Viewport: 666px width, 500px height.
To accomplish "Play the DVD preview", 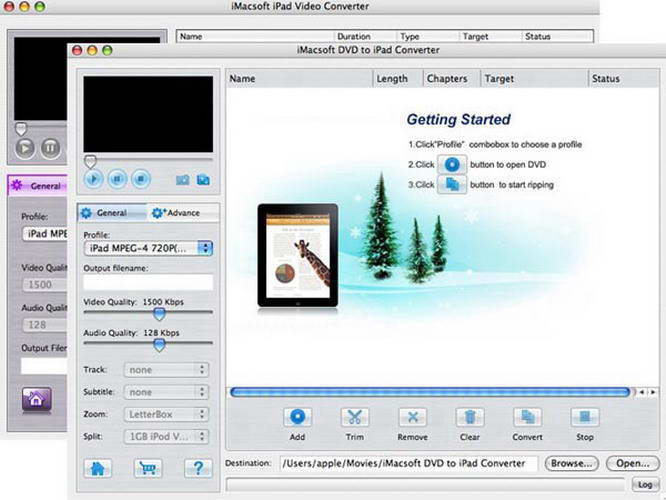I will (94, 179).
